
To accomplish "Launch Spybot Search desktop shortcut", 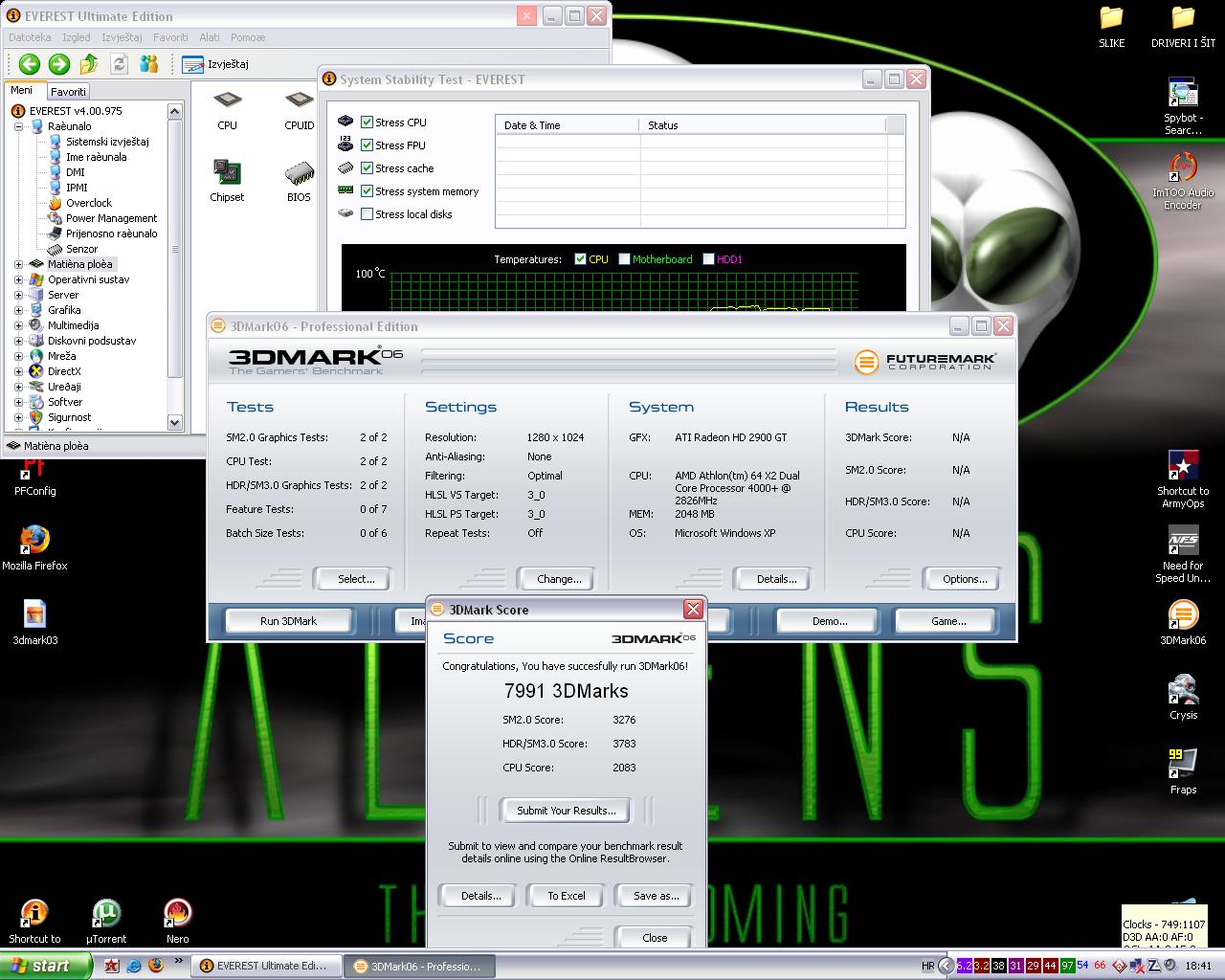I will coord(1183,107).
